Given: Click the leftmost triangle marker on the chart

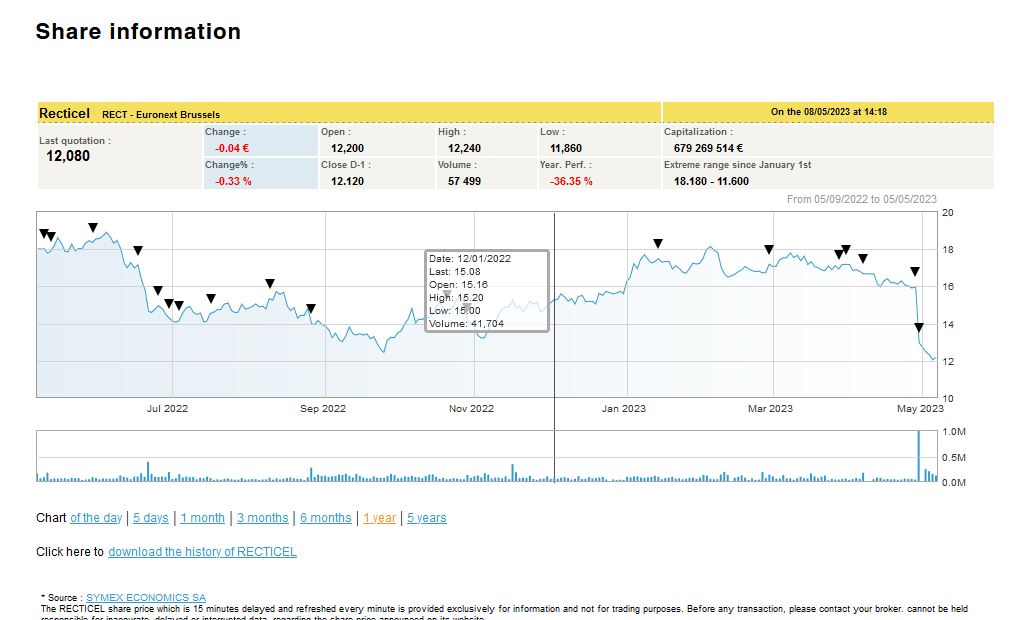Looking at the screenshot, I should (44, 234).
